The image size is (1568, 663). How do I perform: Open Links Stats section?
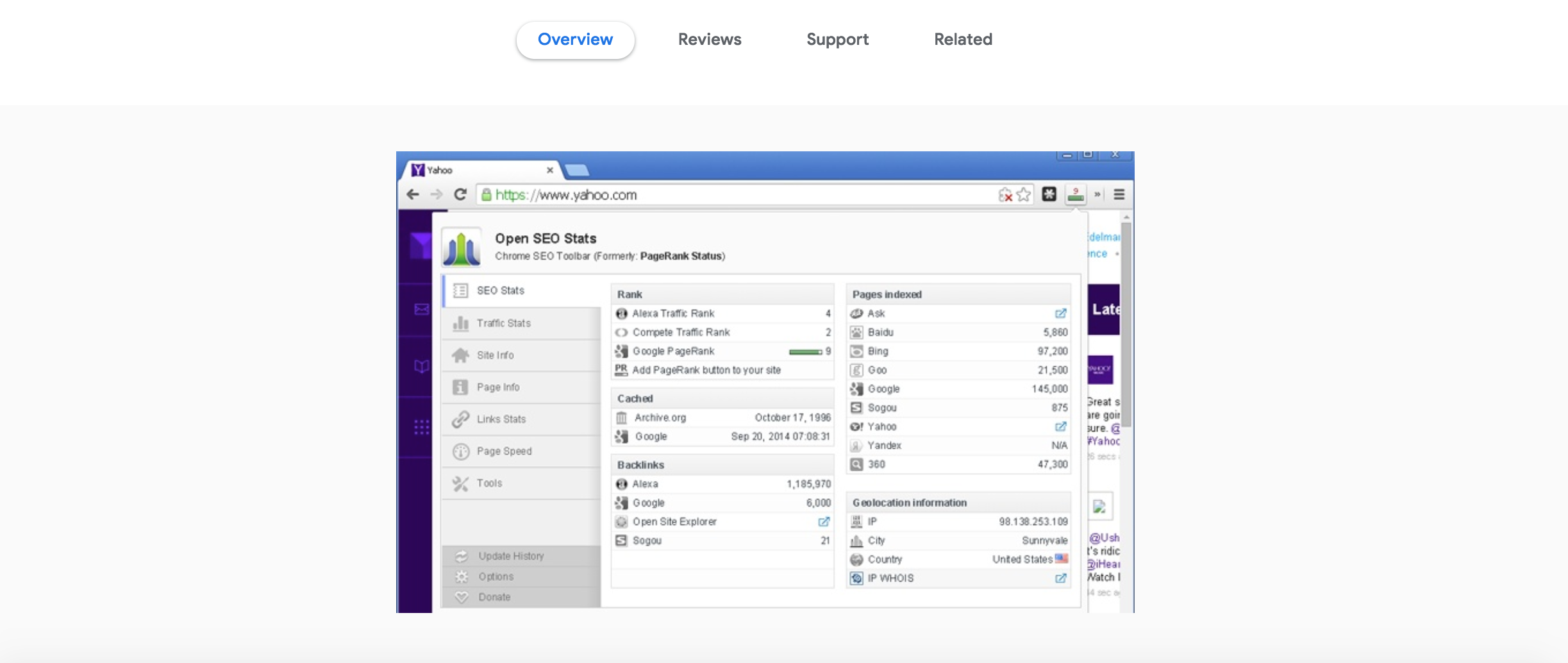click(522, 419)
